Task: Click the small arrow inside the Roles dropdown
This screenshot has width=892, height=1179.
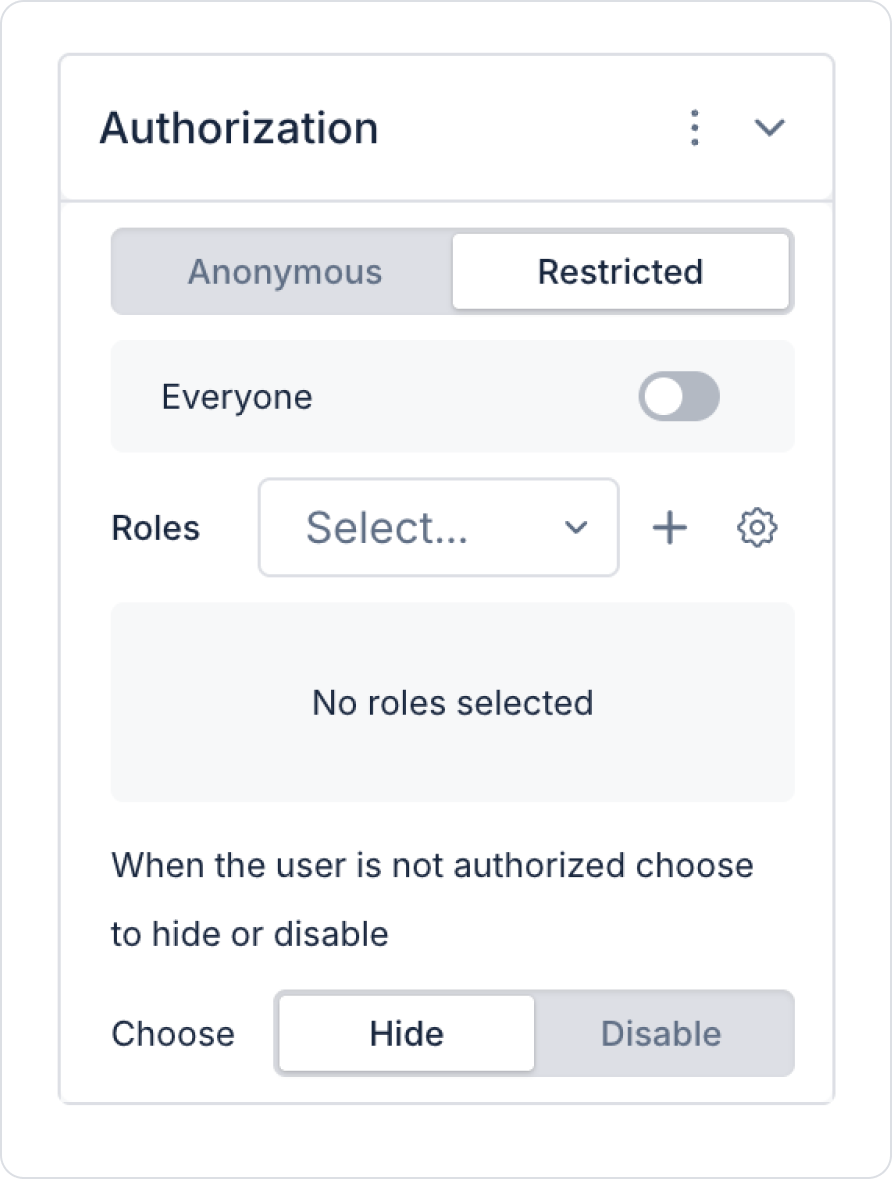Action: (576, 527)
